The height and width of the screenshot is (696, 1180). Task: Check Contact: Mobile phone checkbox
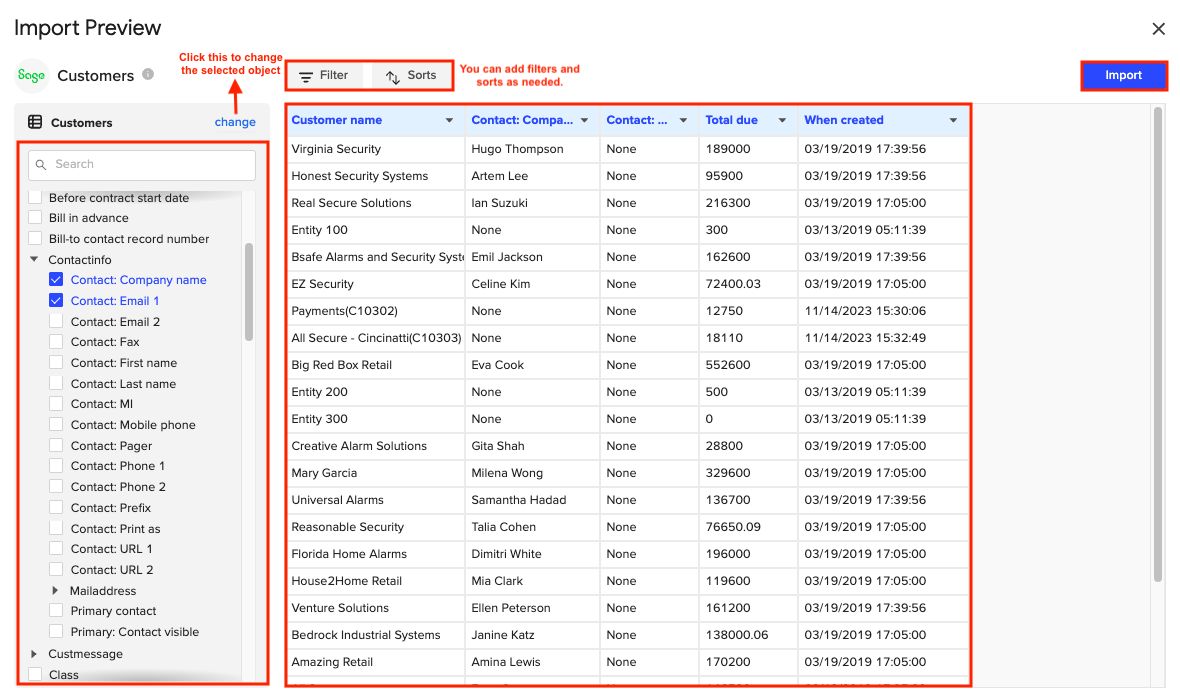pos(56,424)
